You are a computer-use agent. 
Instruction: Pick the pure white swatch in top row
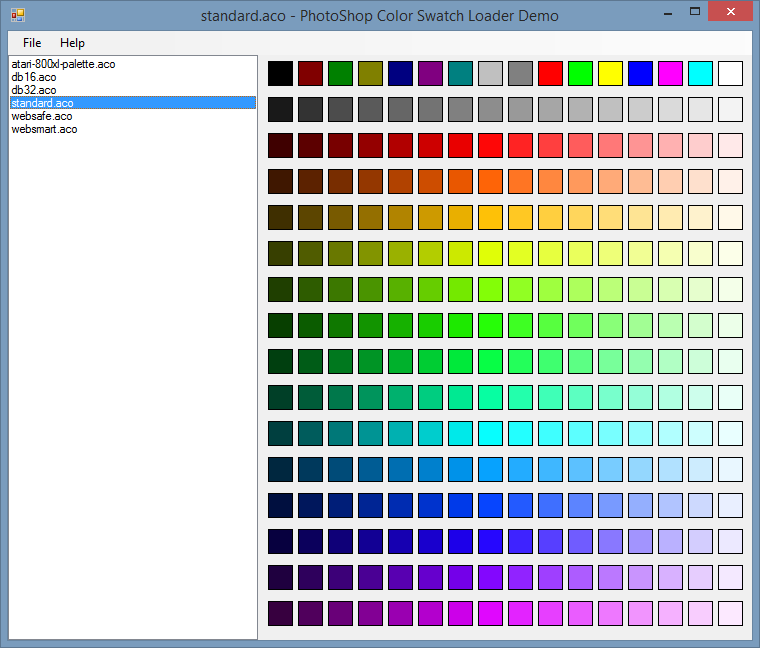point(730,73)
